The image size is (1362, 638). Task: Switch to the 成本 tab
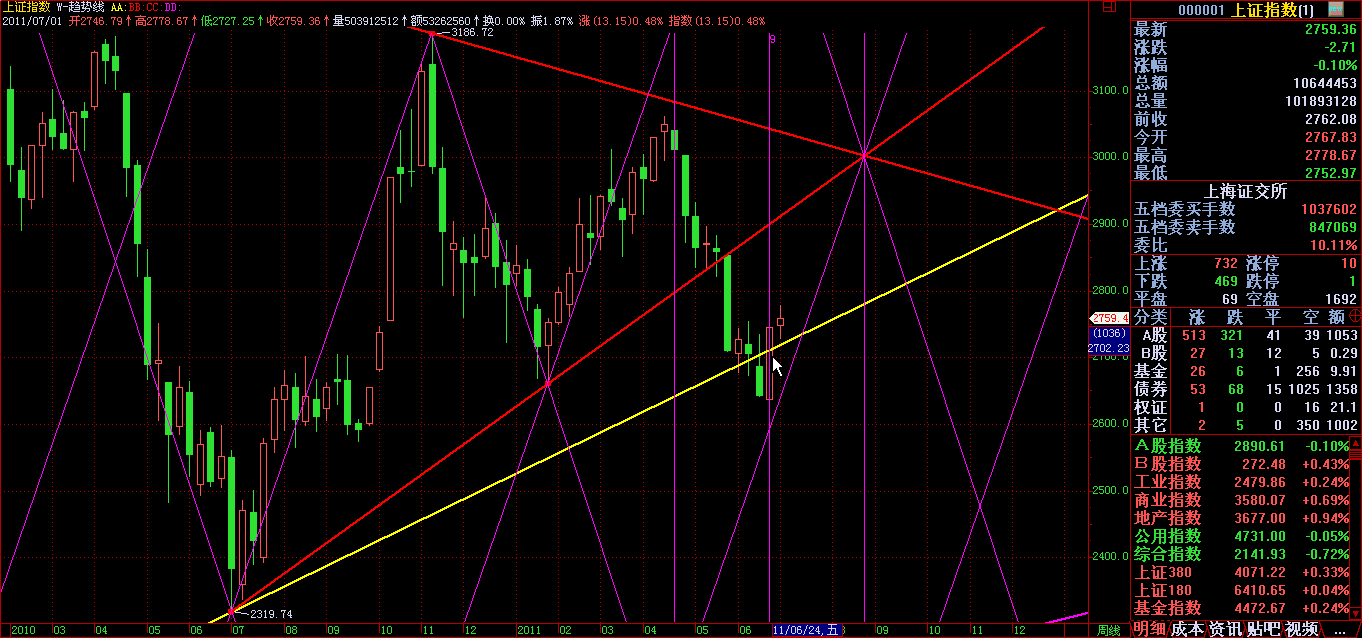pos(1188,628)
